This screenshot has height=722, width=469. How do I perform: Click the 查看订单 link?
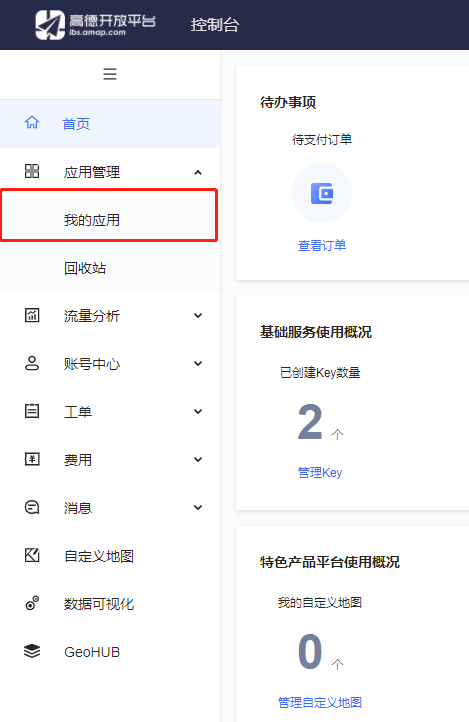322,245
